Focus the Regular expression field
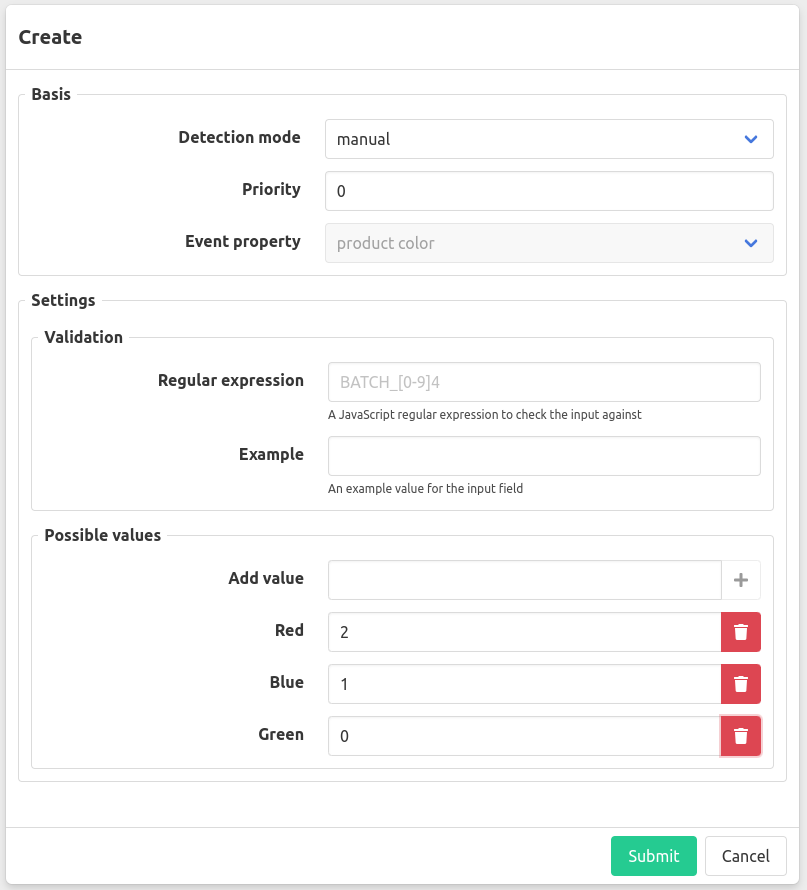The image size is (807, 890). [x=544, y=382]
